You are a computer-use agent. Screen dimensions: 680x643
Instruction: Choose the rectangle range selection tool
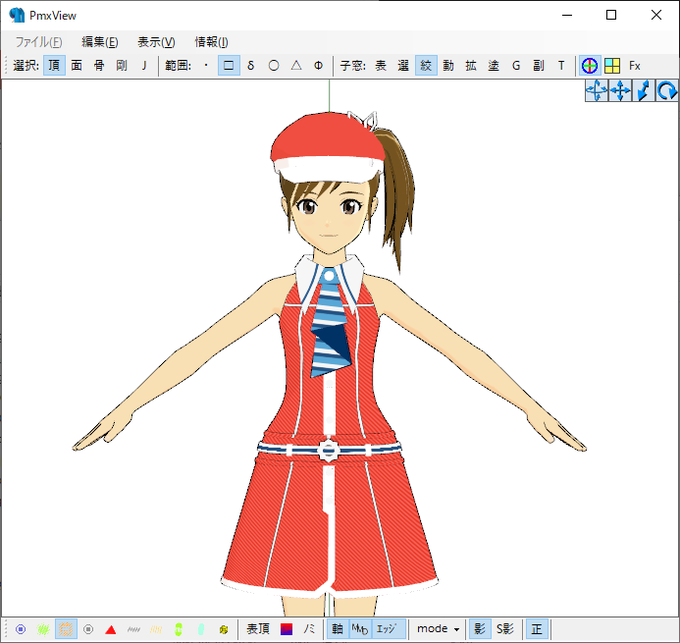[x=229, y=65]
